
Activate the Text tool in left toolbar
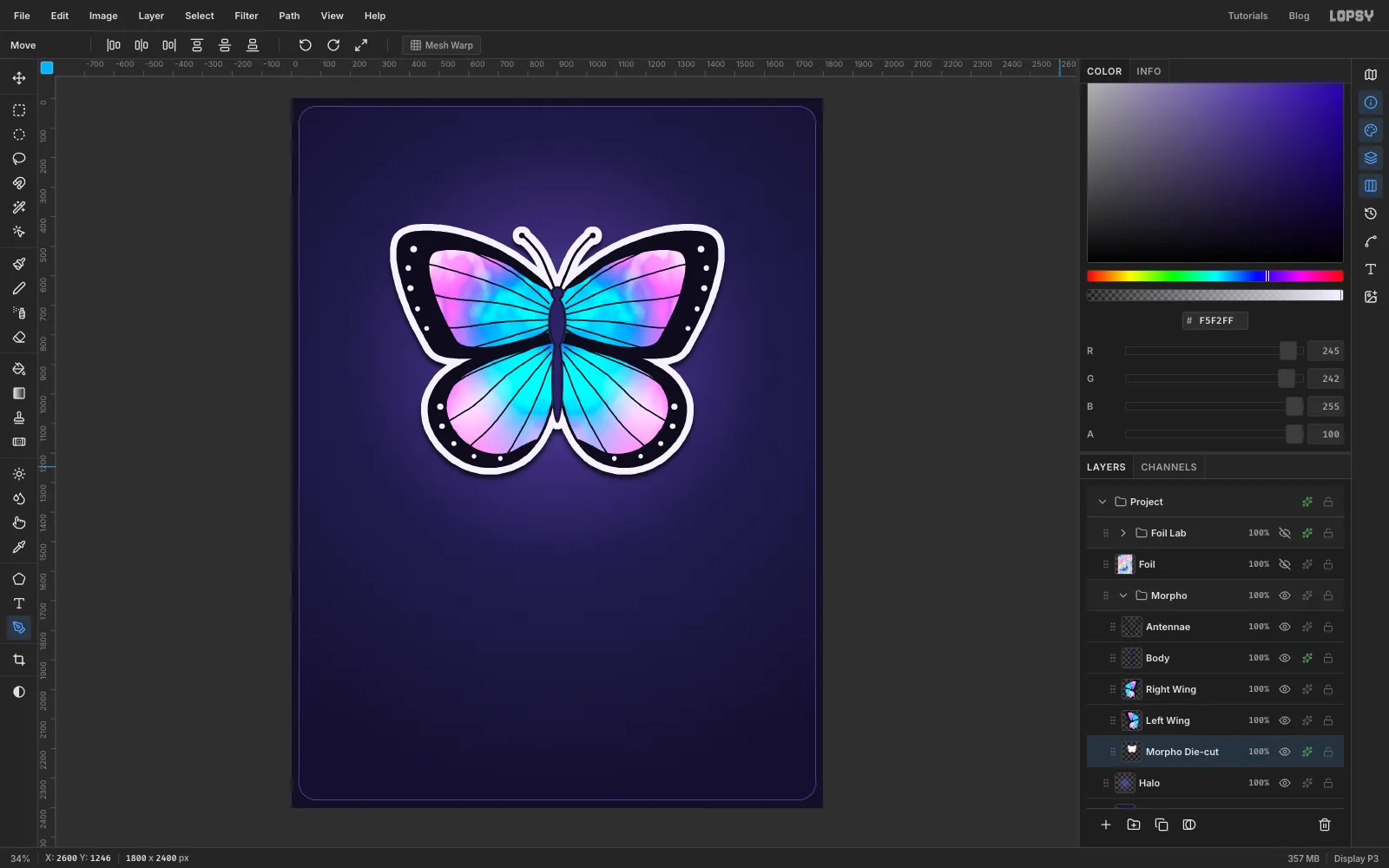click(19, 603)
